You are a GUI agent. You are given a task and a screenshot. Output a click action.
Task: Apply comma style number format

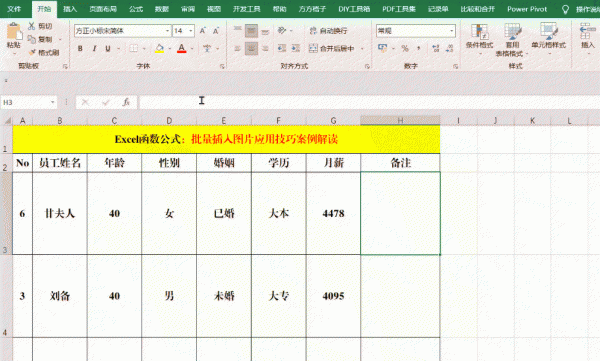tap(418, 48)
